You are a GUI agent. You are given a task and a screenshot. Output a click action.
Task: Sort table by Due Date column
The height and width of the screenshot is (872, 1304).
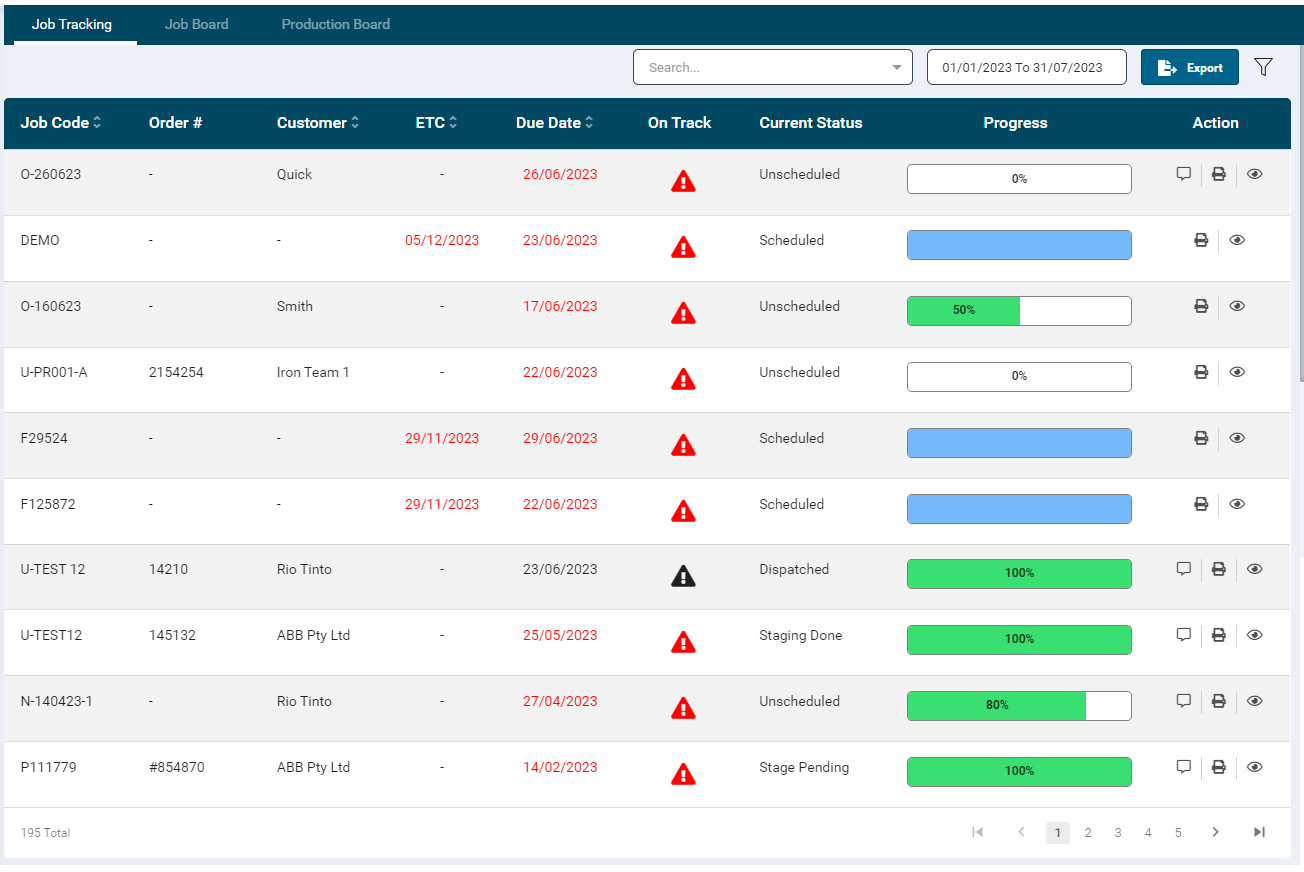pos(554,123)
